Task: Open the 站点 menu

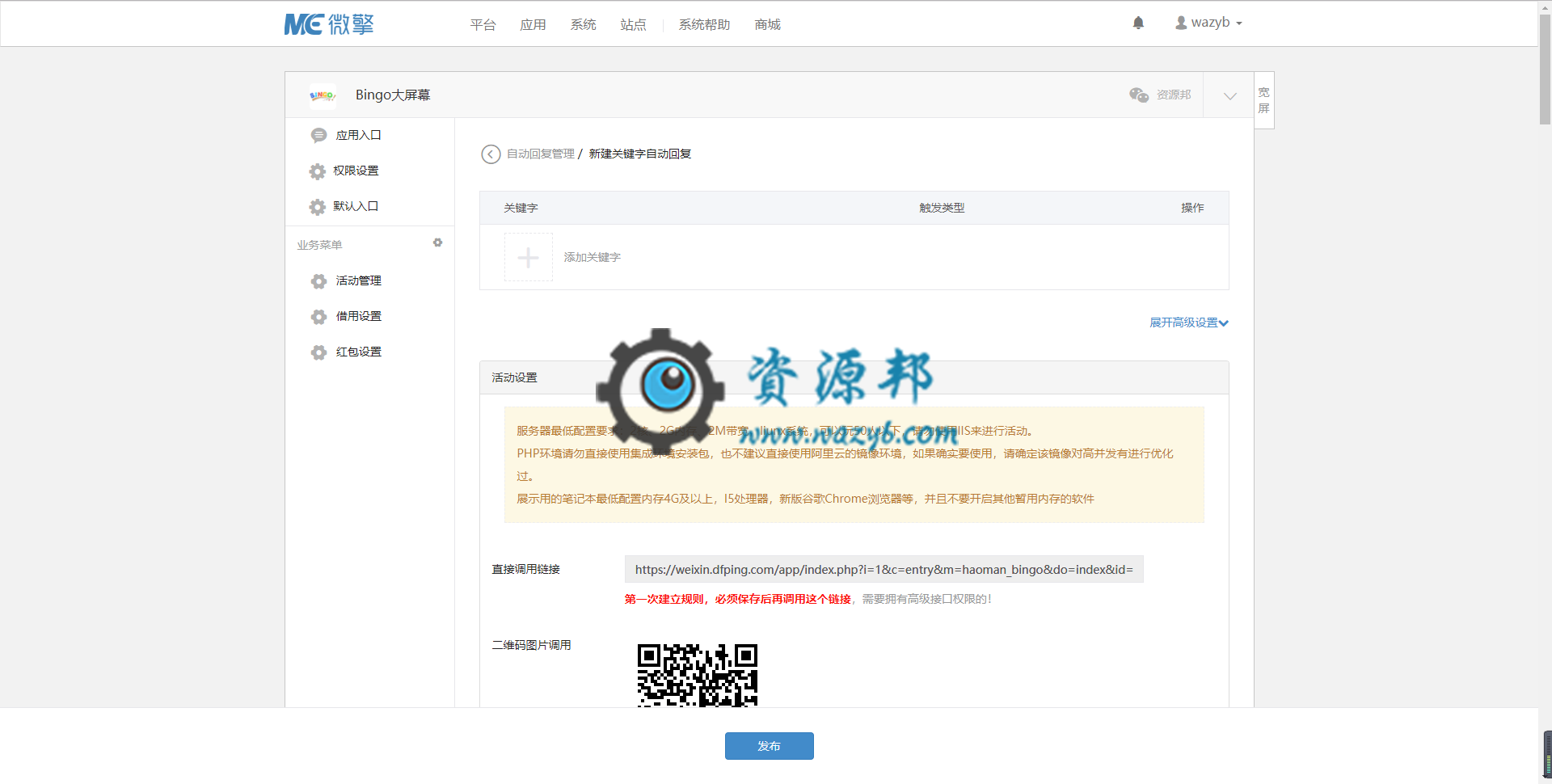Action: coord(633,25)
